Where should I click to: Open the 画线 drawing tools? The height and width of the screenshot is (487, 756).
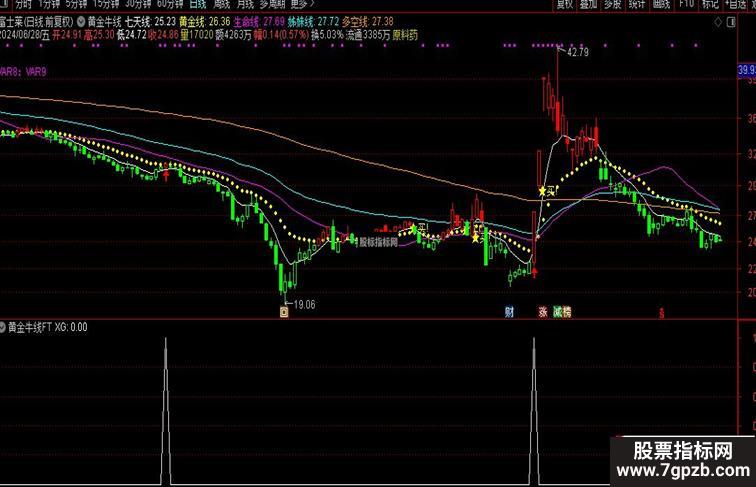click(x=661, y=4)
